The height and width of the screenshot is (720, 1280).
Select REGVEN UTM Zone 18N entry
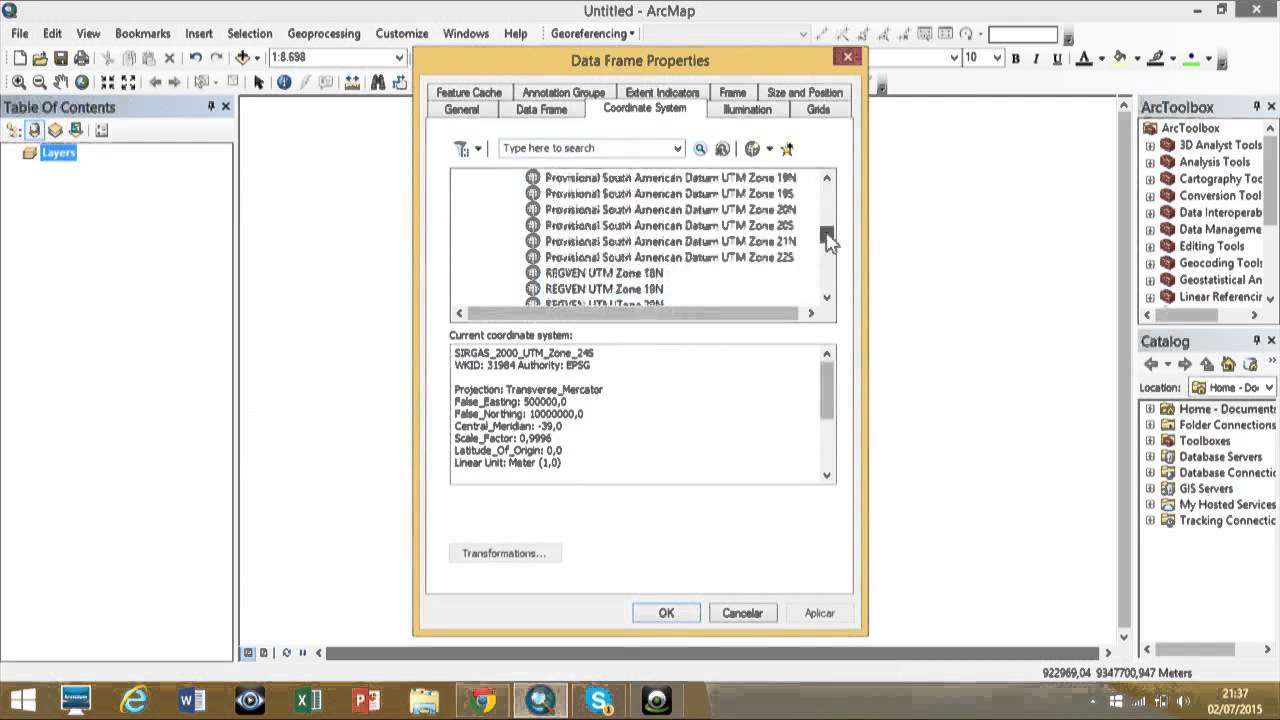point(603,273)
